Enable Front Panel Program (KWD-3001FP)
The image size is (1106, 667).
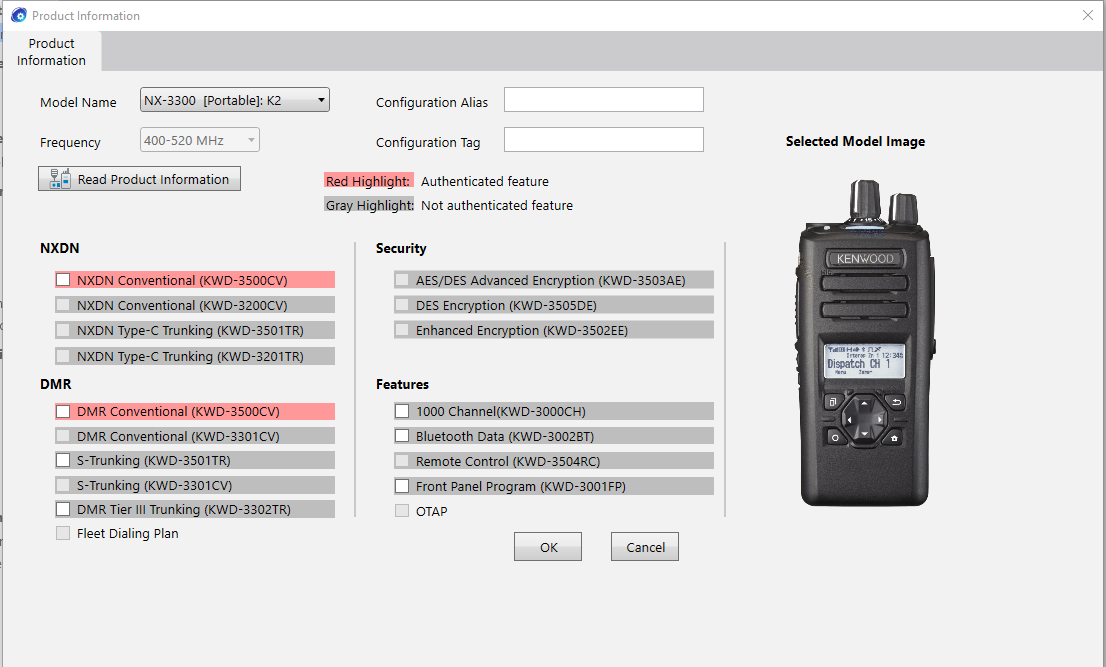(x=402, y=486)
